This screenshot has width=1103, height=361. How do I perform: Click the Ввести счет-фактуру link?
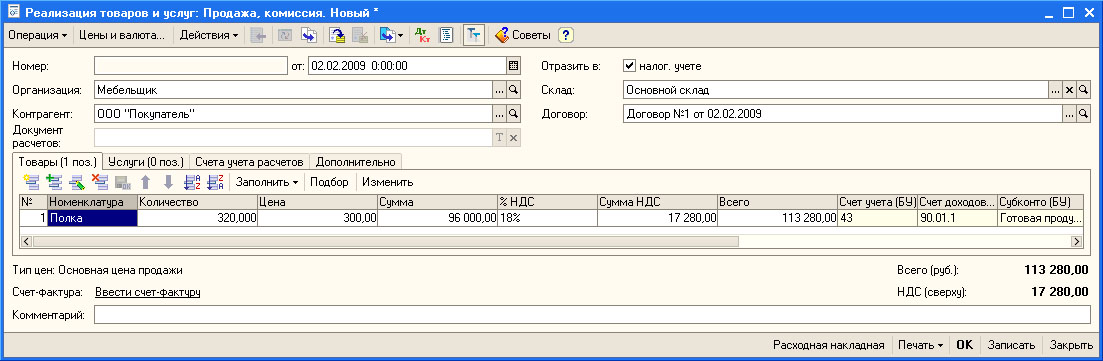(x=148, y=292)
